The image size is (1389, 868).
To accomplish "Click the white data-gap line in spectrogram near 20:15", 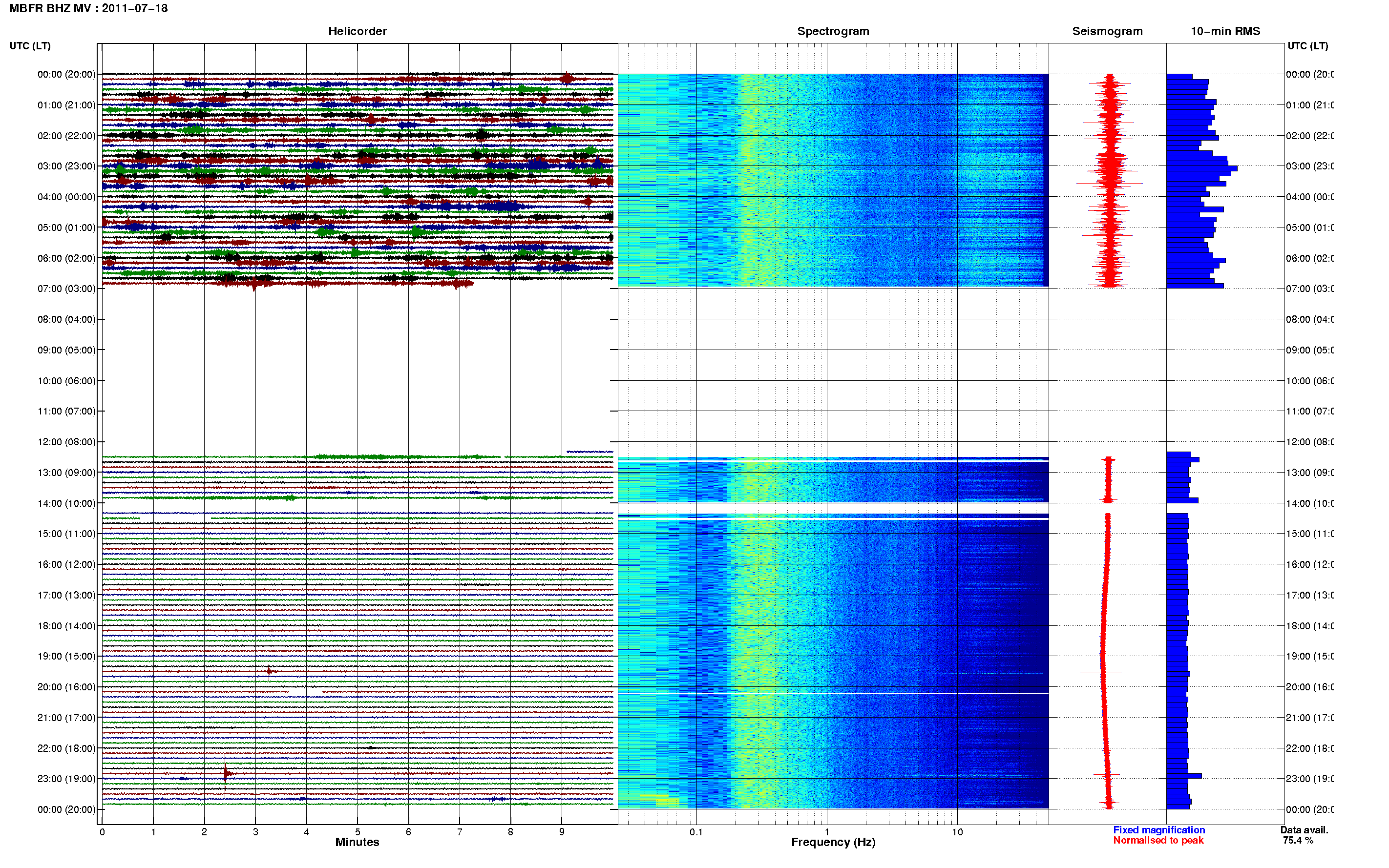I will tap(833, 694).
